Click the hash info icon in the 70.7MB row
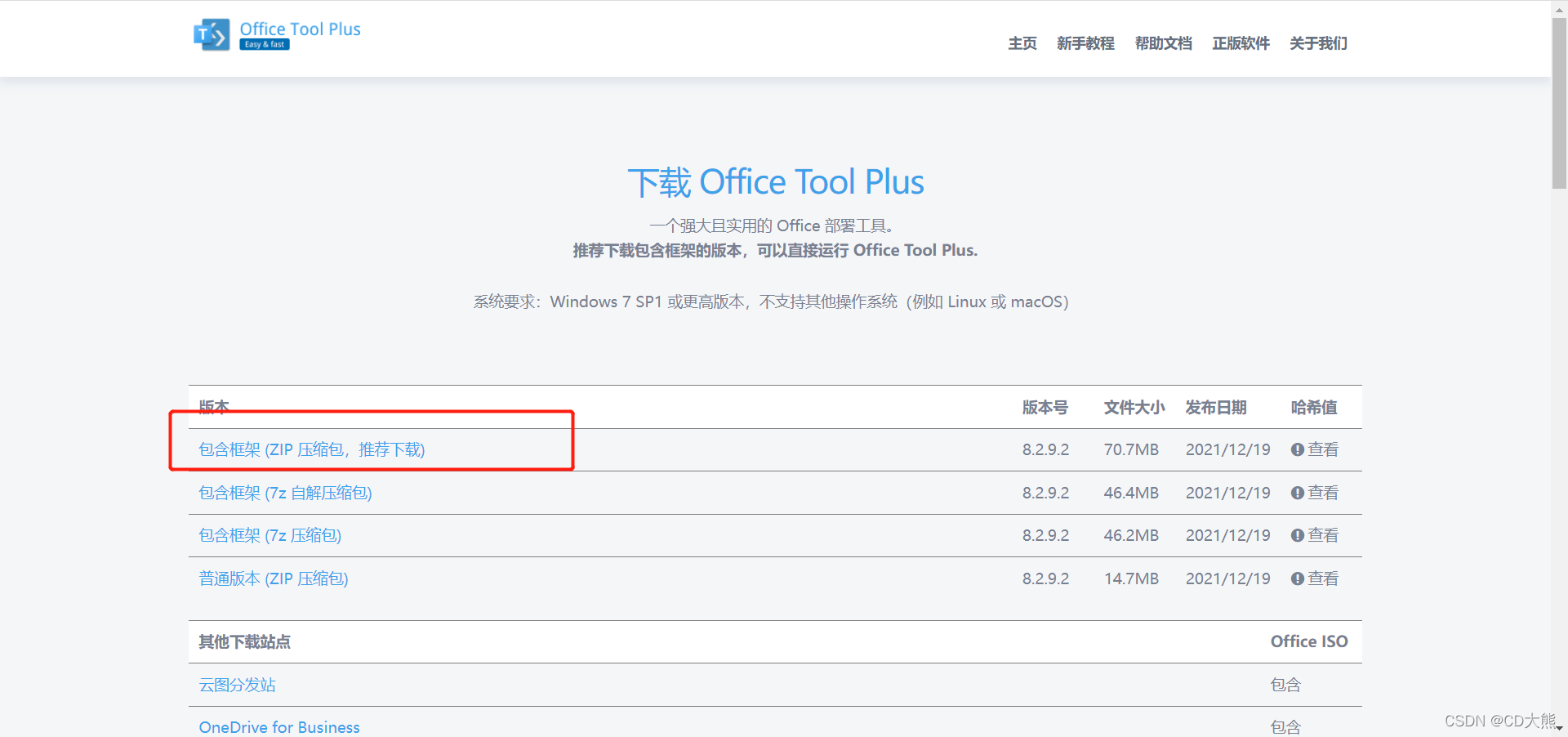 point(1297,449)
